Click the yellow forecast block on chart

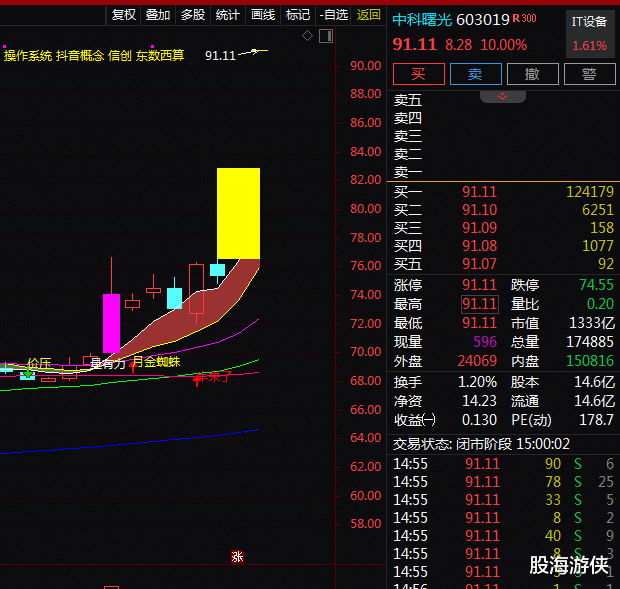click(x=238, y=213)
